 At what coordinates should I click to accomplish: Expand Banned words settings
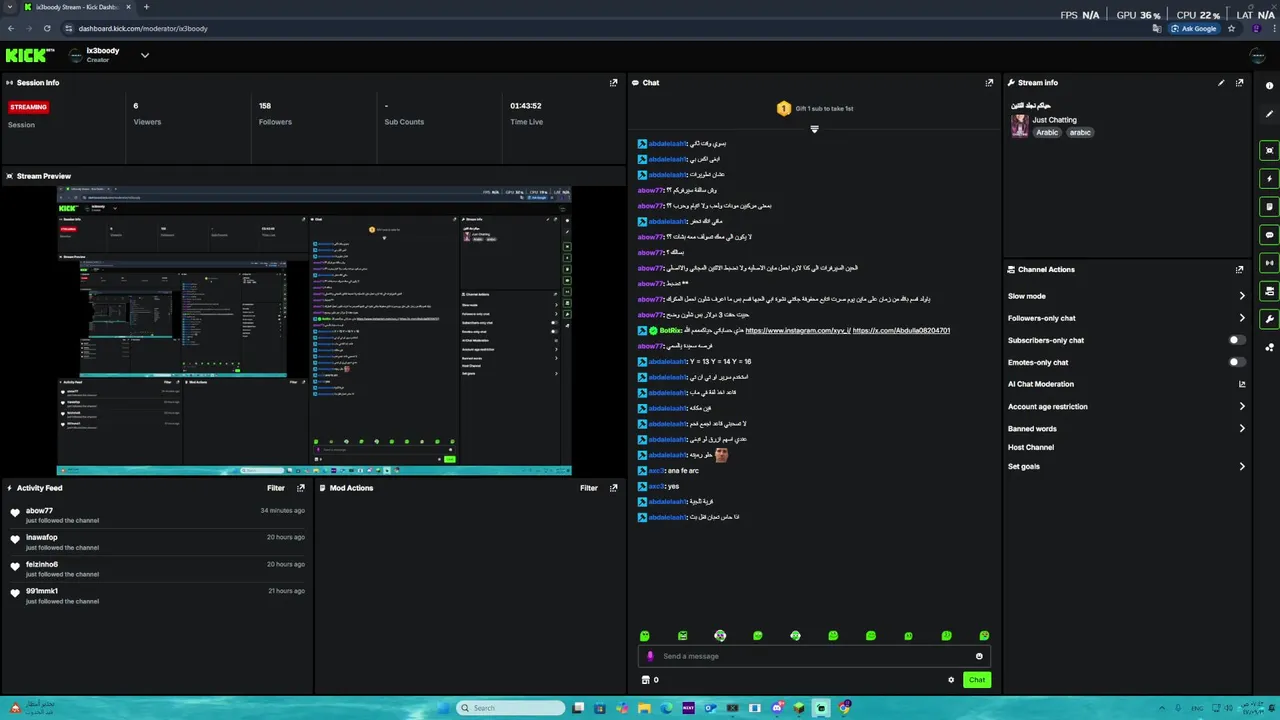pos(1242,428)
